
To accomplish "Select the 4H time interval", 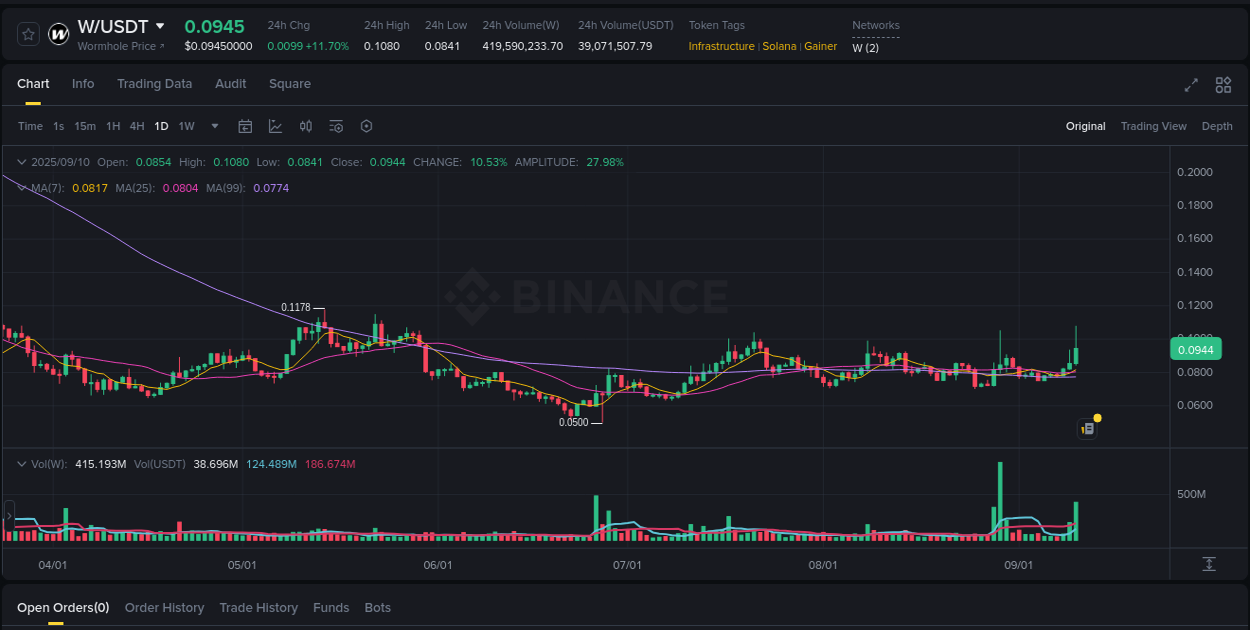I will coord(137,126).
